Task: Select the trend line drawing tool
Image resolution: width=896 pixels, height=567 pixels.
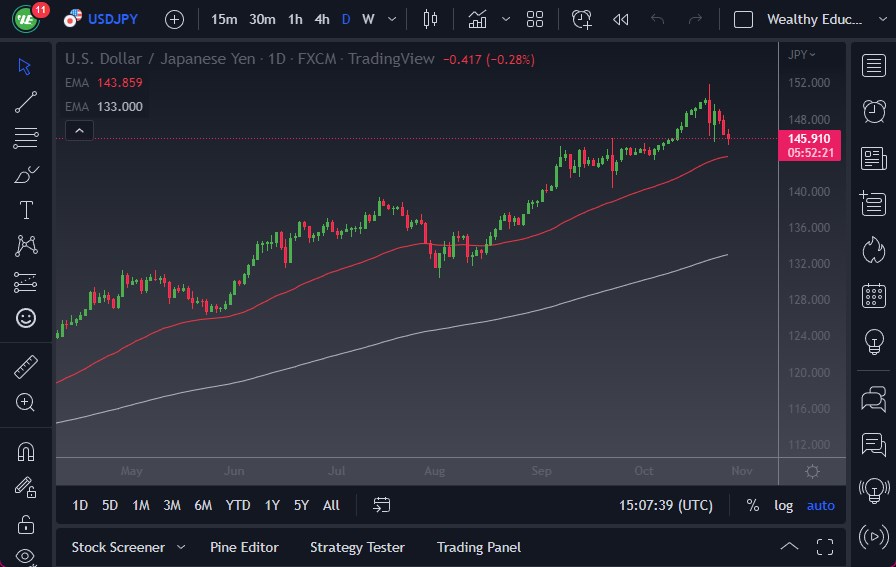Action: (x=26, y=101)
